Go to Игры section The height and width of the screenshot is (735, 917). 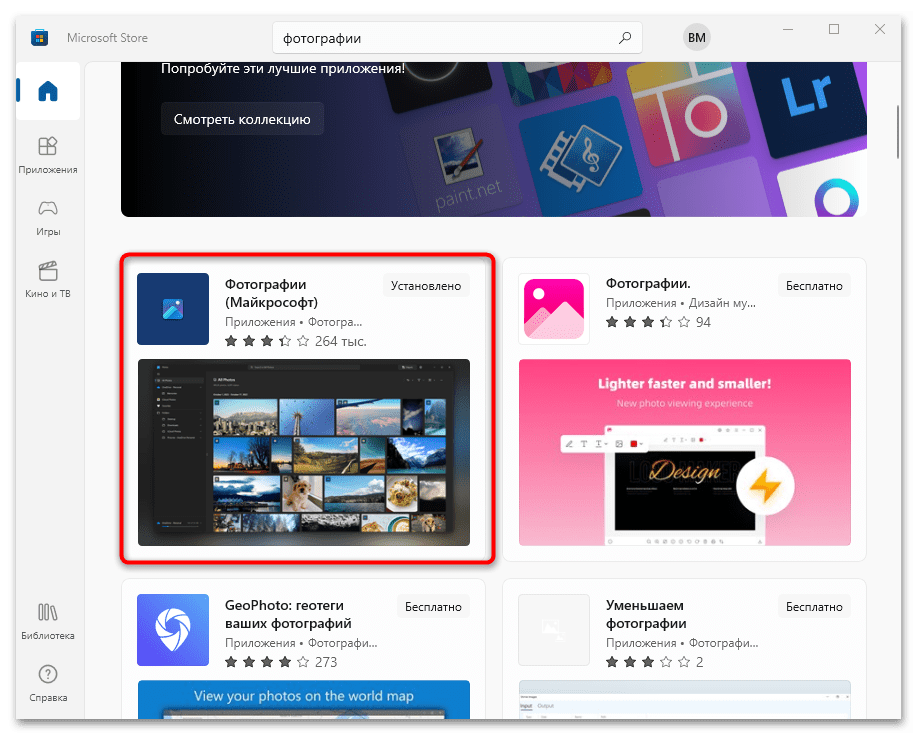(48, 218)
